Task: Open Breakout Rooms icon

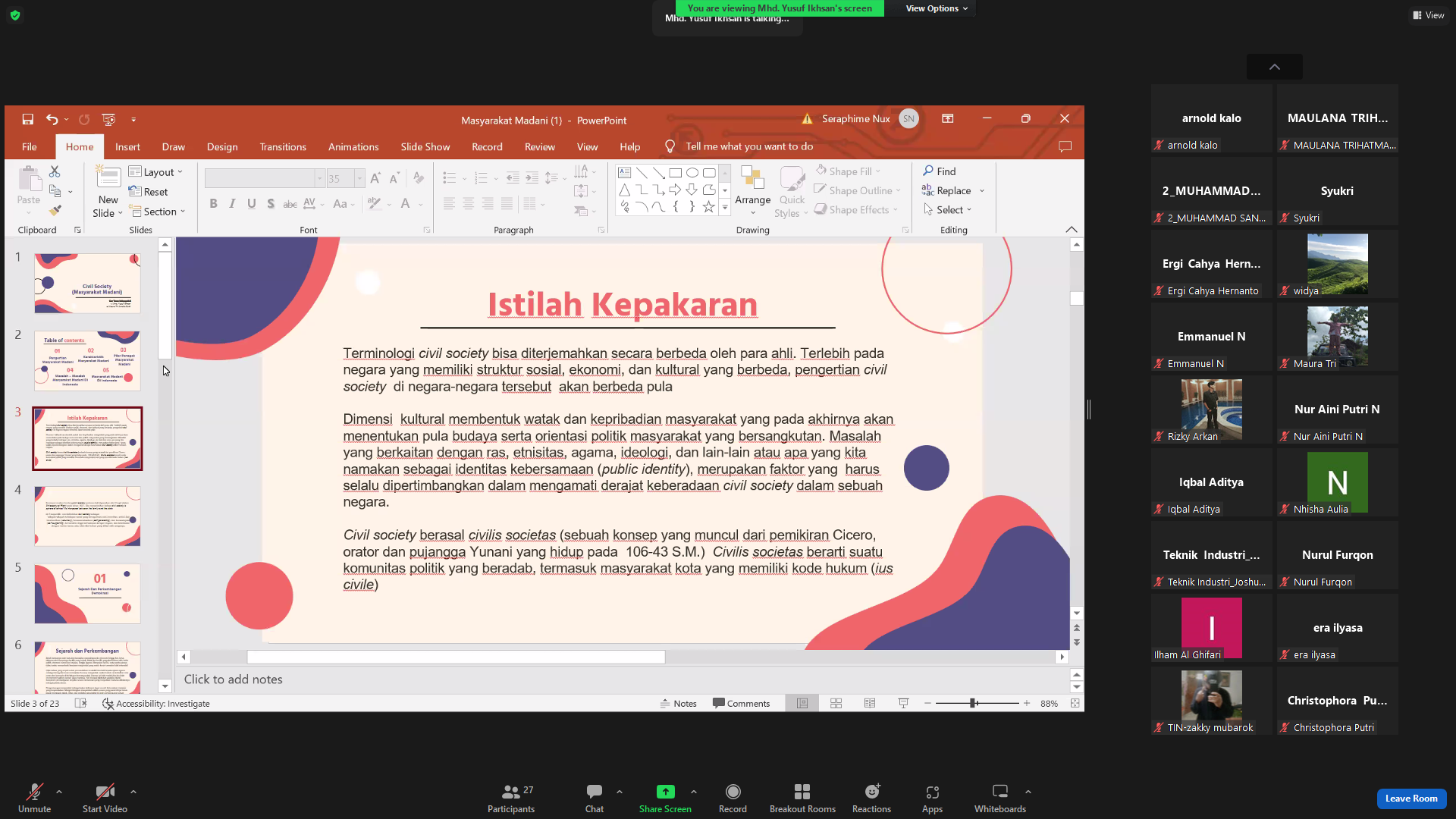Action: click(x=802, y=792)
